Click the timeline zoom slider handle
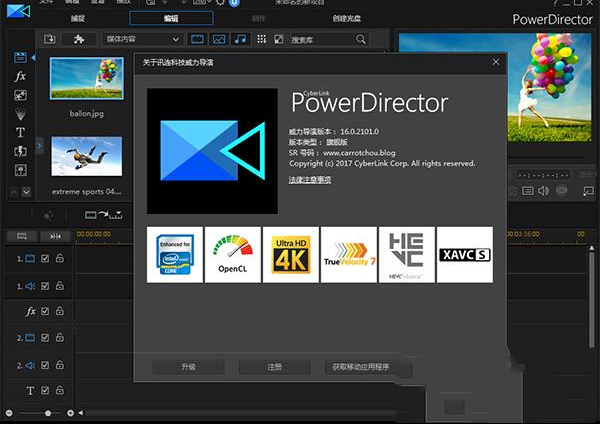The width and height of the screenshot is (600, 424). pyautogui.click(x=47, y=412)
